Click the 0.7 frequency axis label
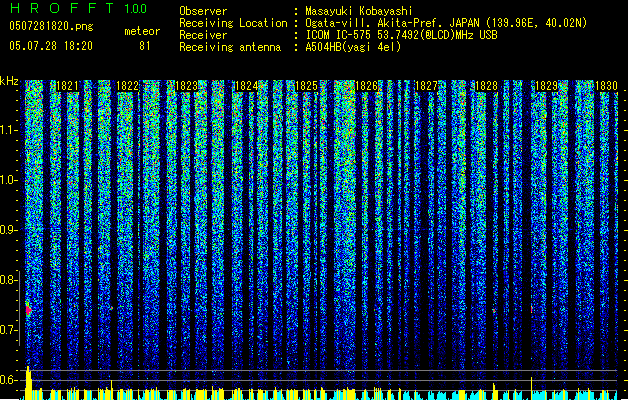Image resolution: width=629 pixels, height=400 pixels. pos(8,330)
